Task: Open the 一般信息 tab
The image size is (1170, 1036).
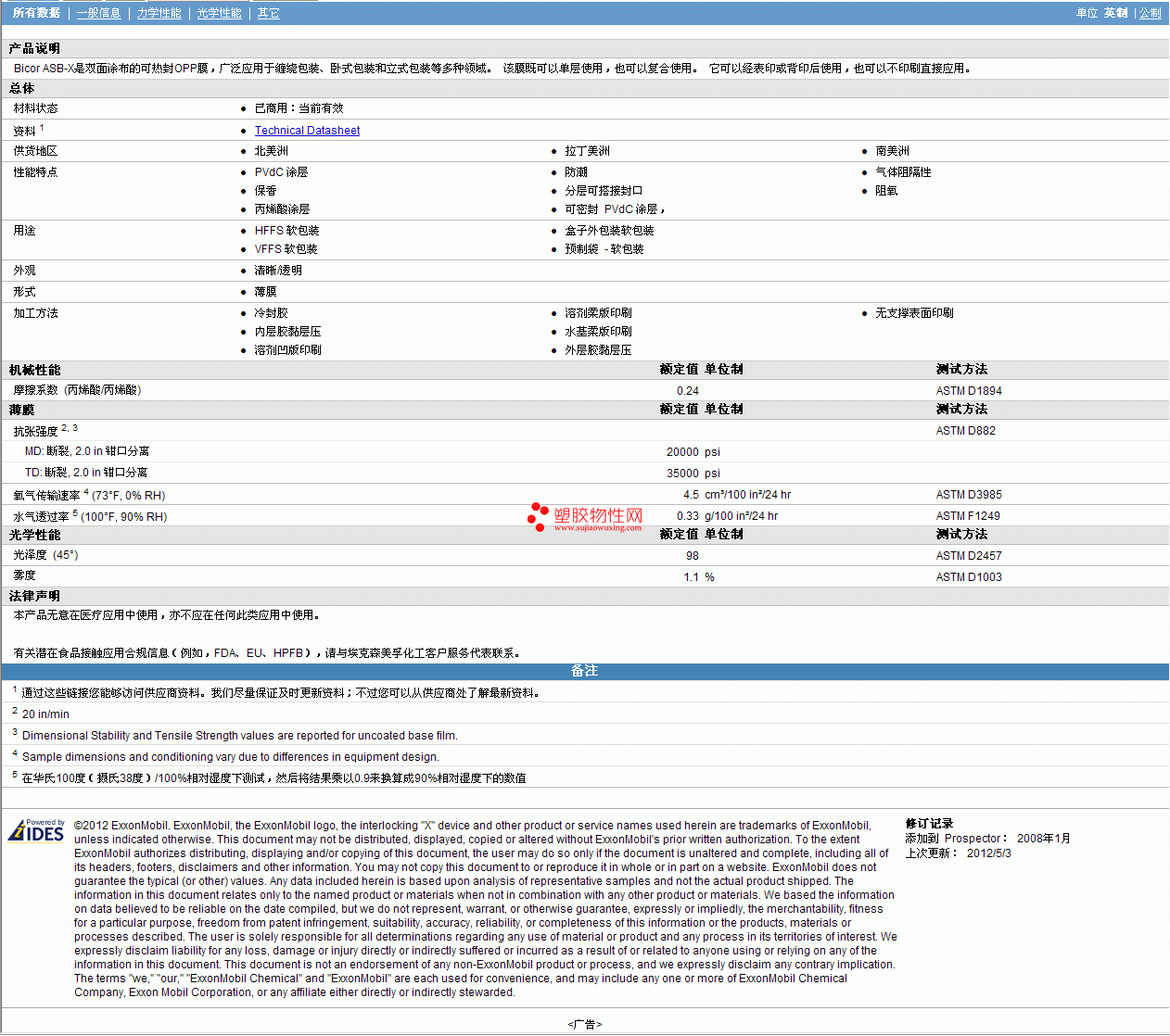Action: point(99,13)
